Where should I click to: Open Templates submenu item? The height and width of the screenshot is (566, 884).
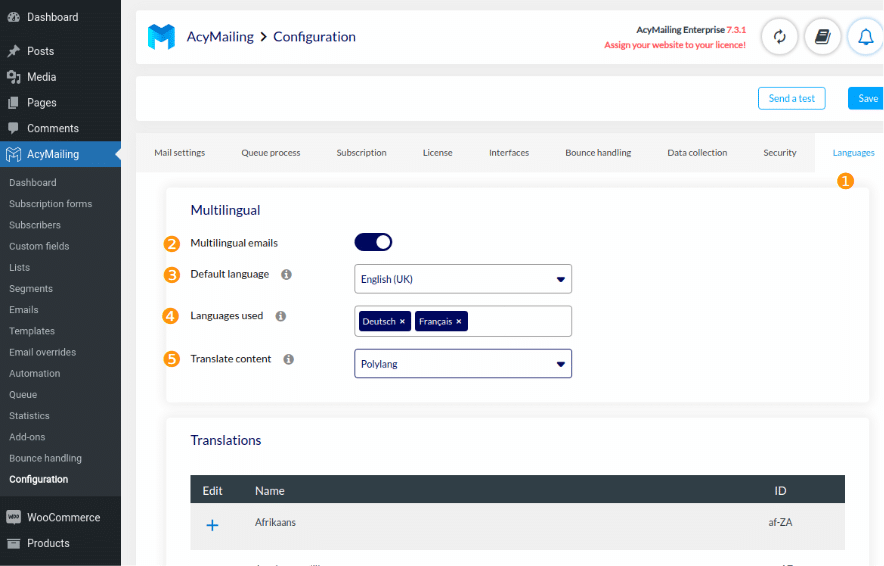[x=32, y=331]
